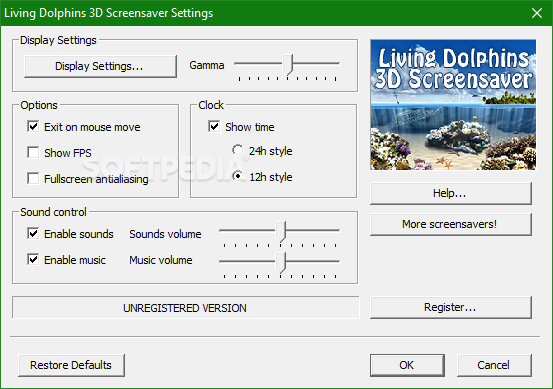The height and width of the screenshot is (389, 553).
Task: Click the Music volume slider thumb
Action: pos(281,263)
